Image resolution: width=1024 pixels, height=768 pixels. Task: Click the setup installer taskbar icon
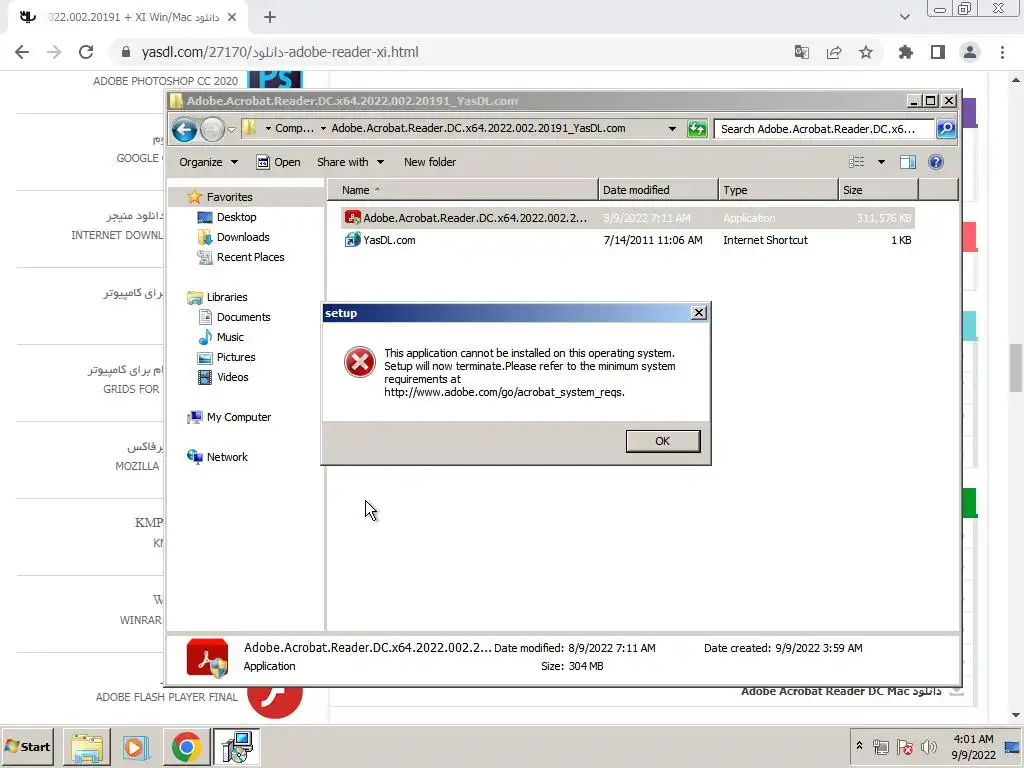(x=236, y=747)
